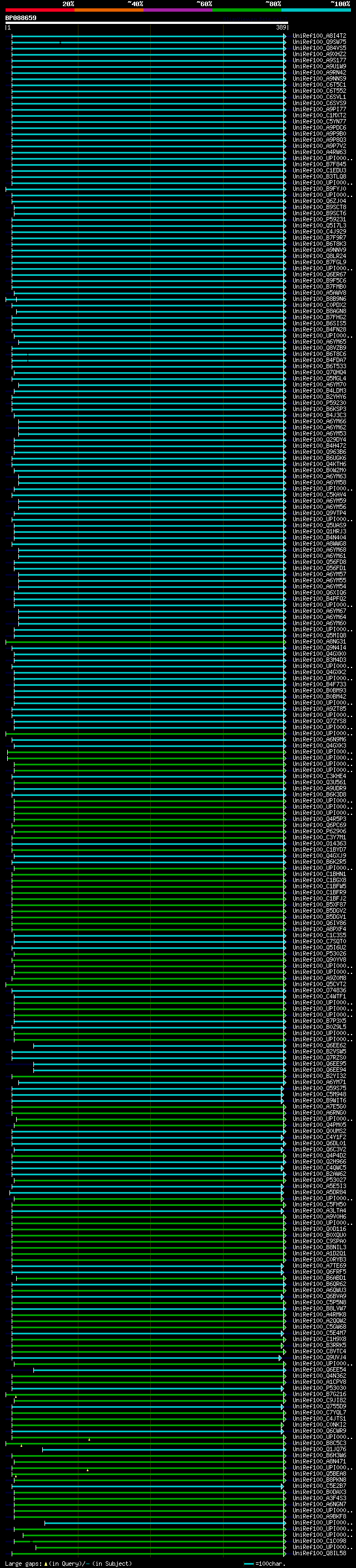The height and width of the screenshot is (1568, 356).
Task: Select hit label UniRef100_A9PI77
Action: (319, 109)
